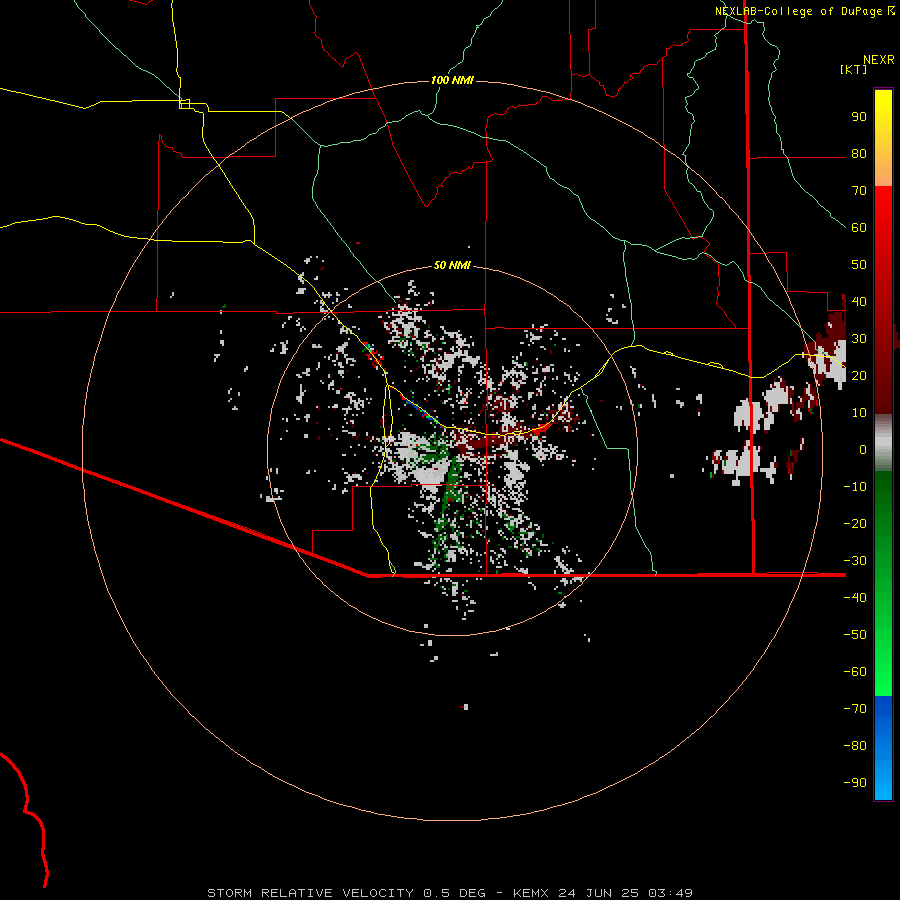The width and height of the screenshot is (900, 900).
Task: Click the 50 NMI range ring label
Action: click(452, 265)
